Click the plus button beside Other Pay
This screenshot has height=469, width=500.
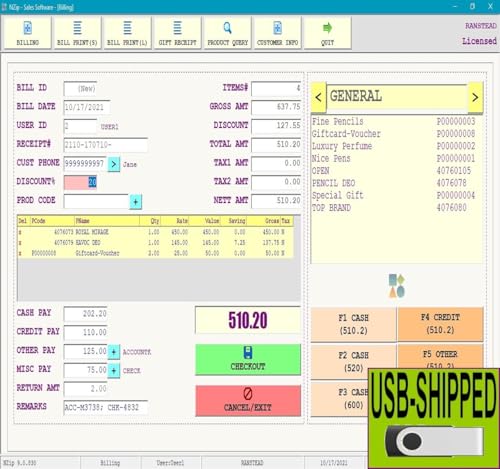tap(114, 352)
